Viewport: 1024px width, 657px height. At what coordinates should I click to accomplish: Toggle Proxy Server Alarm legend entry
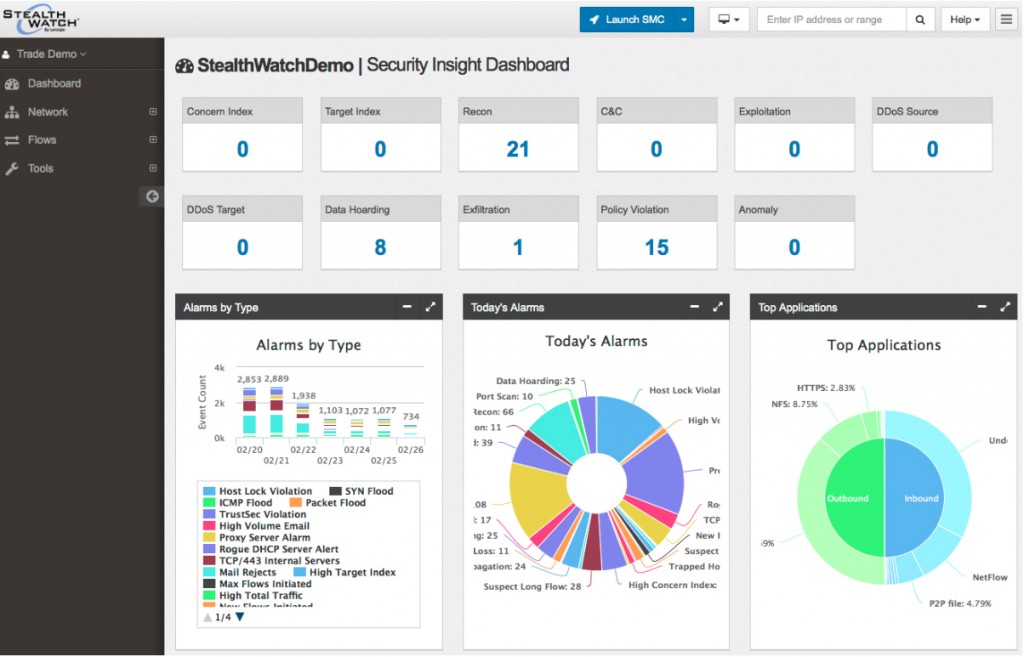pyautogui.click(x=257, y=537)
